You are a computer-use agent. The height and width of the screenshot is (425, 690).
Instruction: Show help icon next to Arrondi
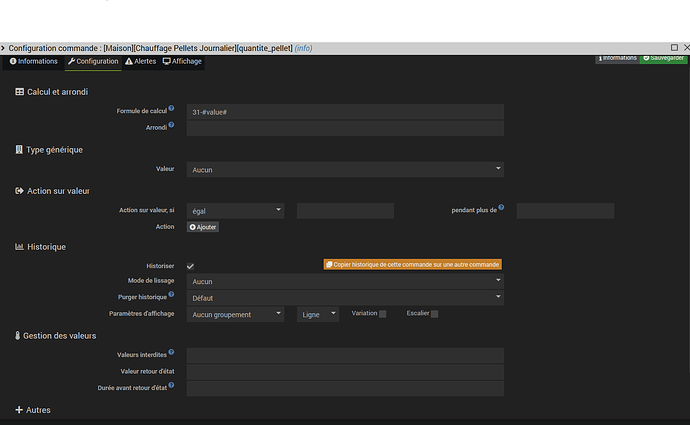[171, 125]
